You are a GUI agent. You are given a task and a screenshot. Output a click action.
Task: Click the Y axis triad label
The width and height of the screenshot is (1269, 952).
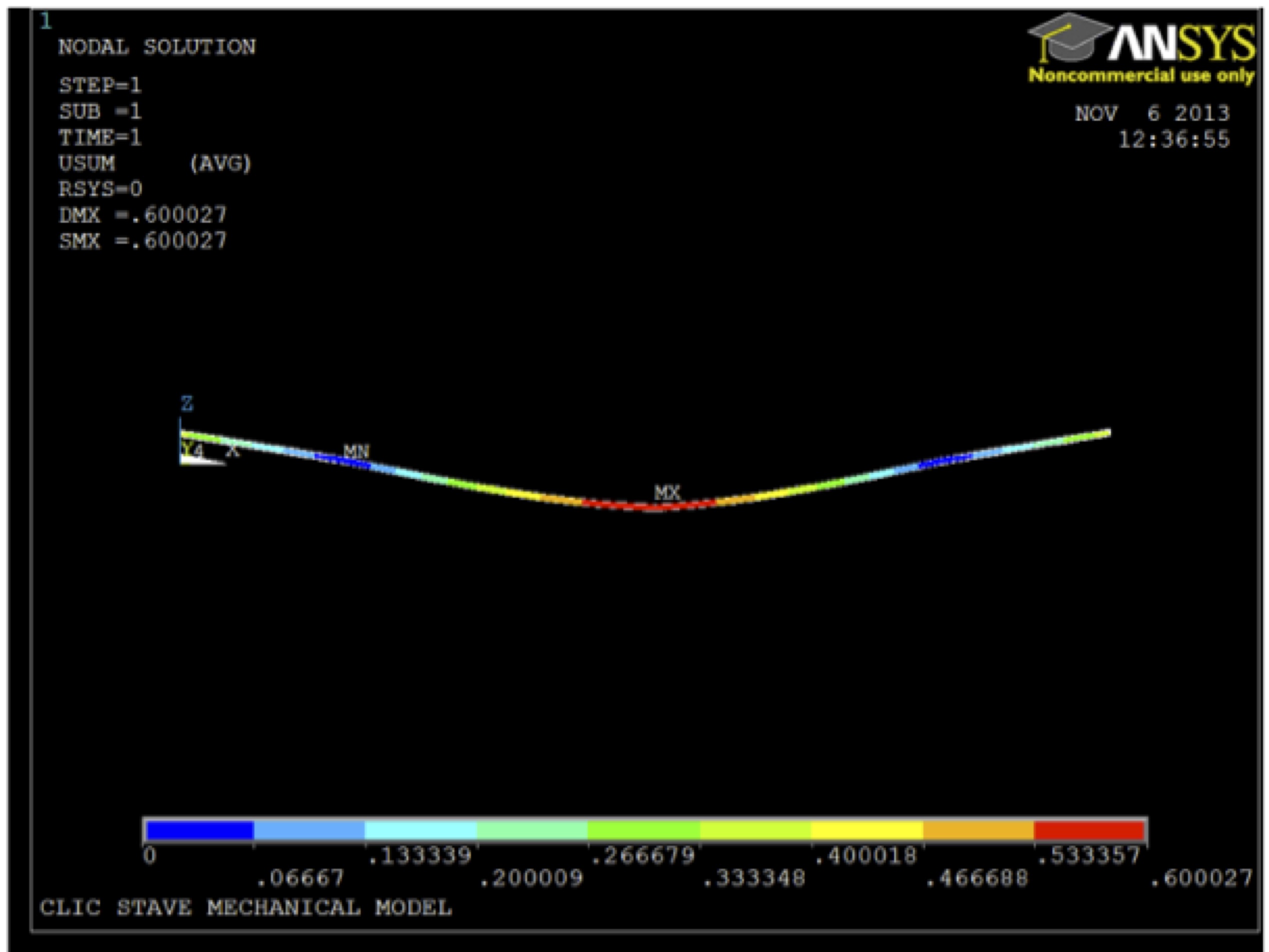tap(187, 448)
